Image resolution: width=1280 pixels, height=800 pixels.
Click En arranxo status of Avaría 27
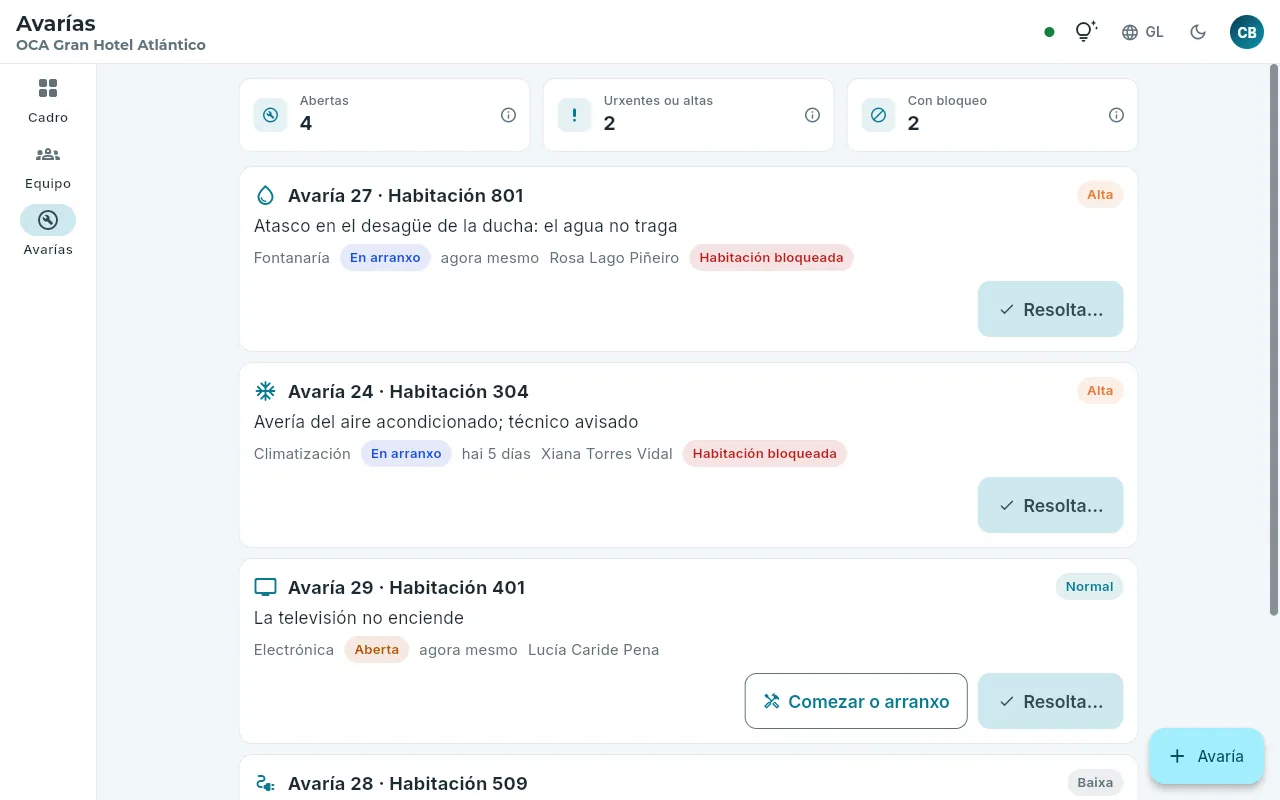[385, 257]
